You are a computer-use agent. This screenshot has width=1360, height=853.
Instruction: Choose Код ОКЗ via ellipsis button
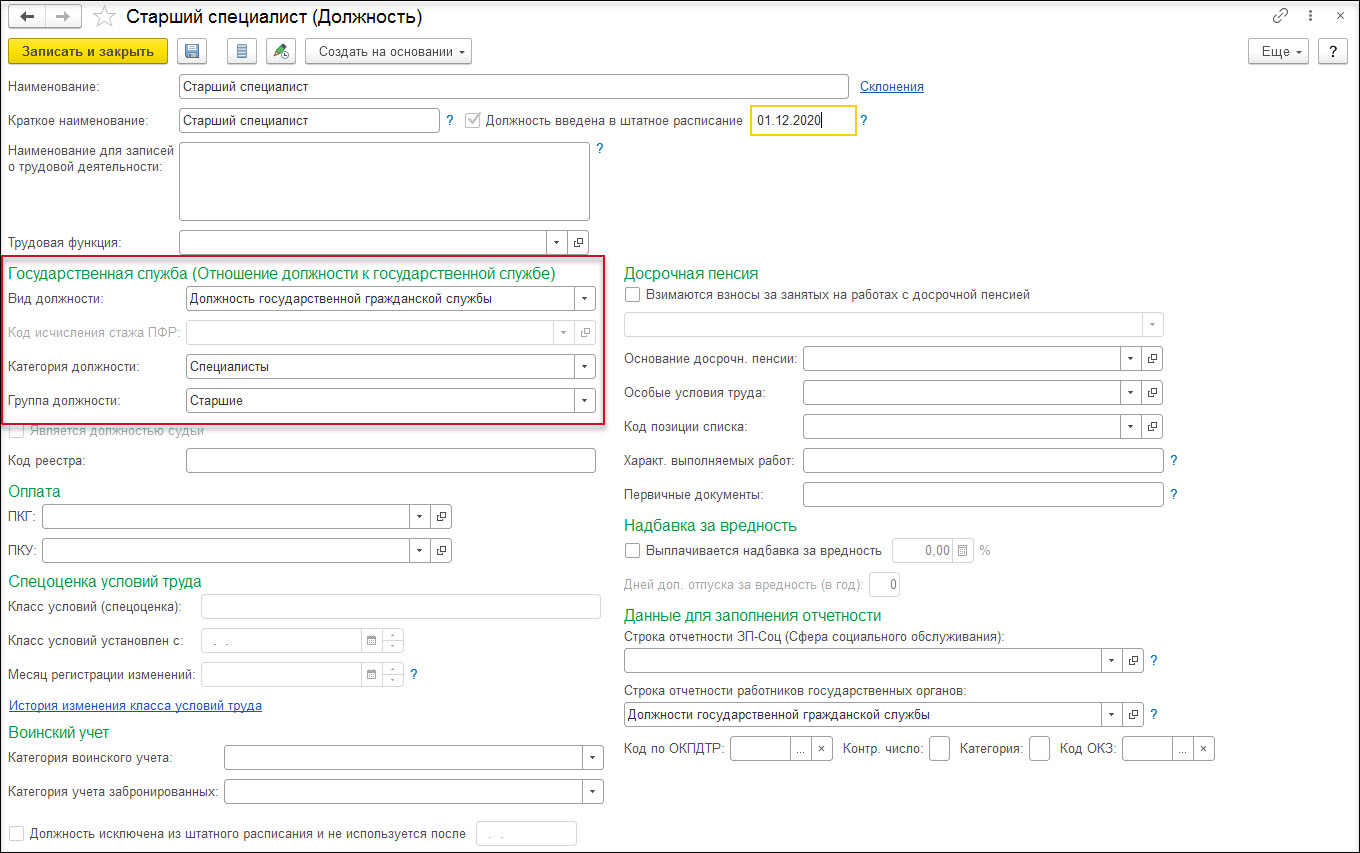click(1183, 748)
